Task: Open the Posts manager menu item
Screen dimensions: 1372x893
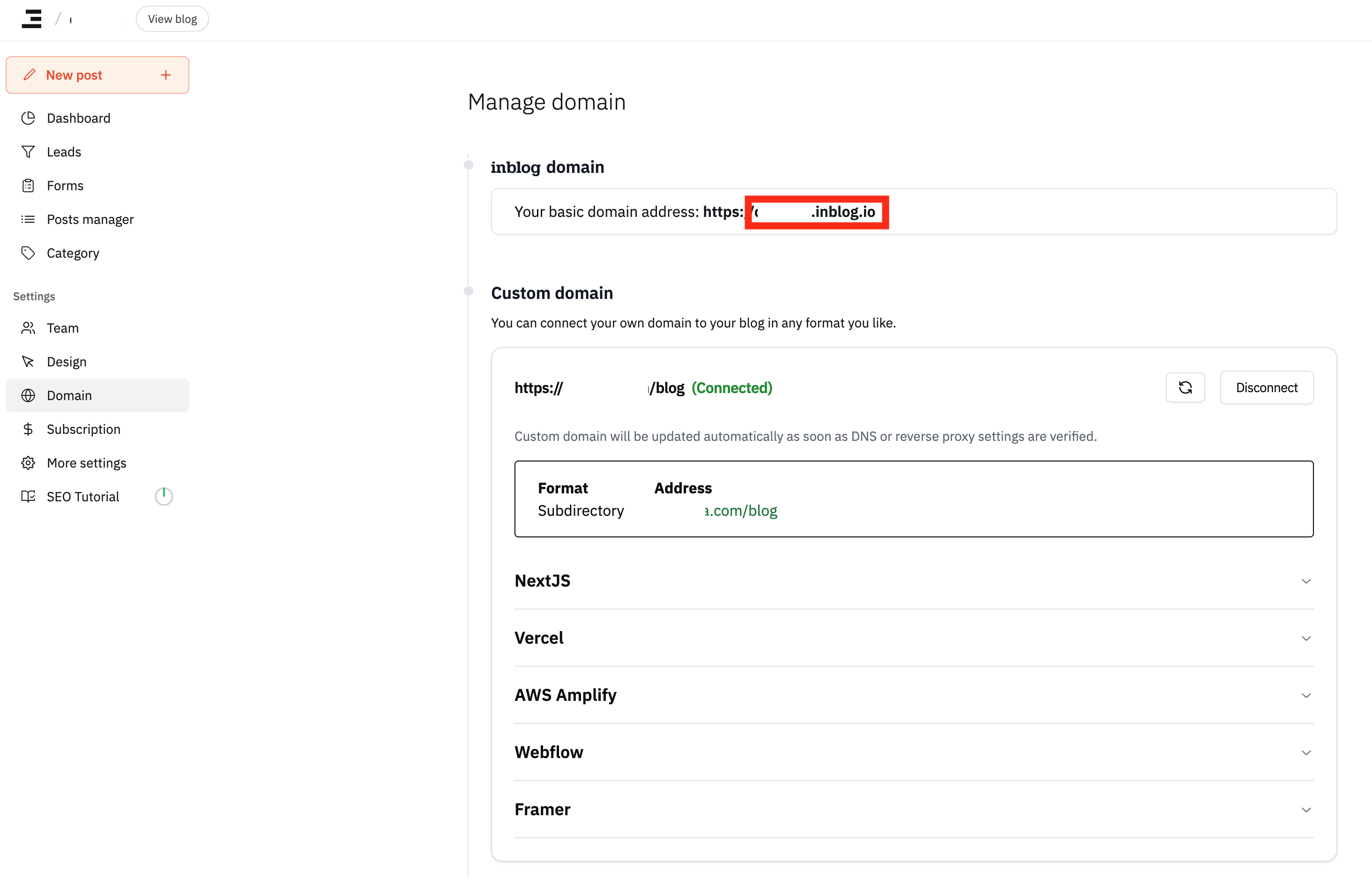Action: pos(90,219)
